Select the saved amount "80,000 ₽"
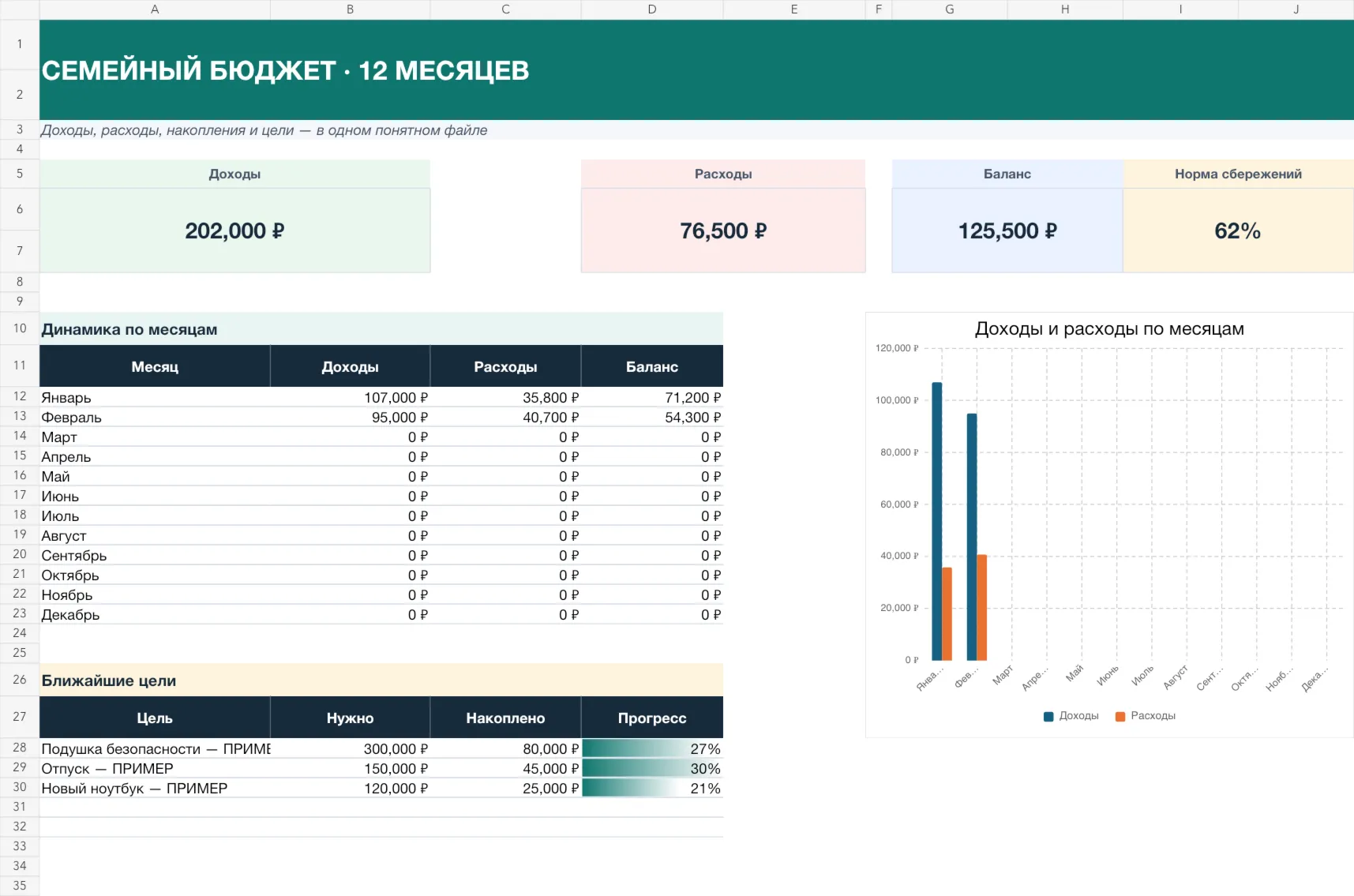The width and height of the screenshot is (1354, 896). click(x=505, y=748)
